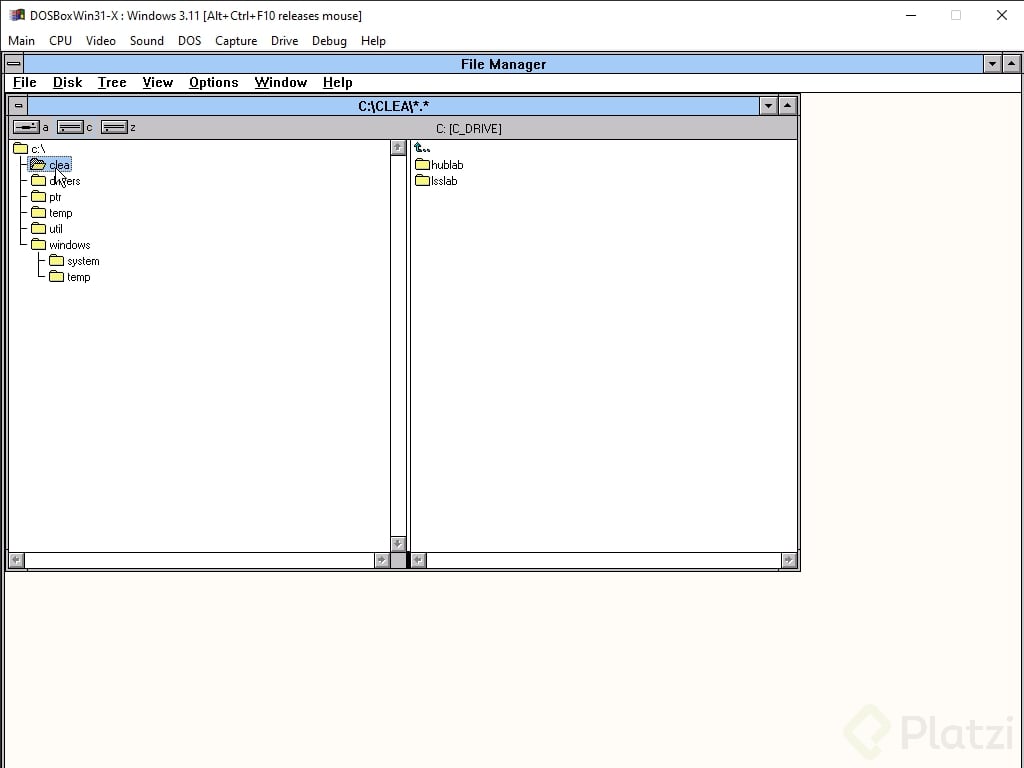Open DOSBox Debug menu
This screenshot has width=1024, height=768.
click(329, 40)
